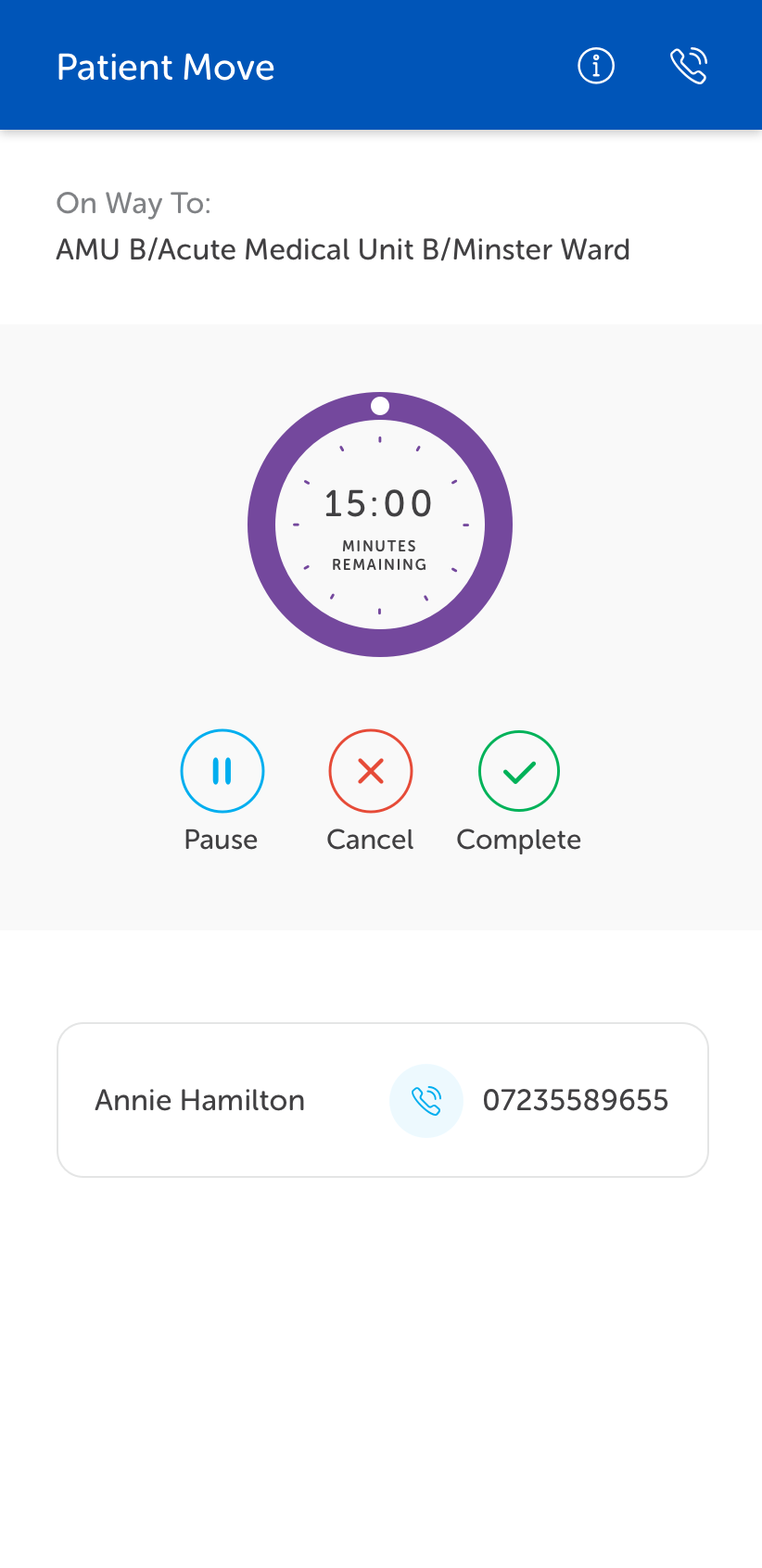762x1568 pixels.
Task: Tap the 15:00 countdown time display
Action: pos(378,504)
